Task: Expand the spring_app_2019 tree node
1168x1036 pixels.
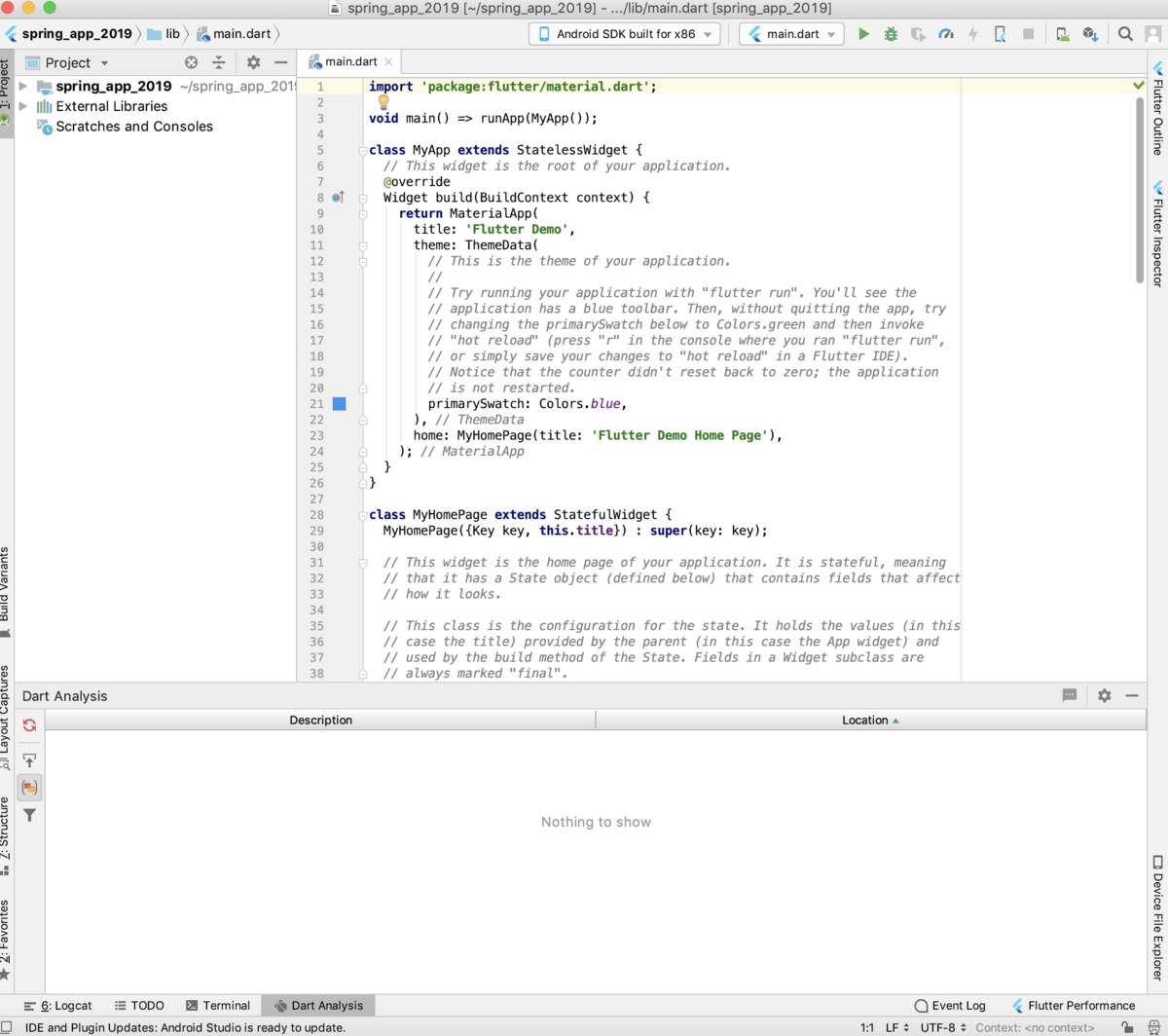Action: (x=23, y=87)
